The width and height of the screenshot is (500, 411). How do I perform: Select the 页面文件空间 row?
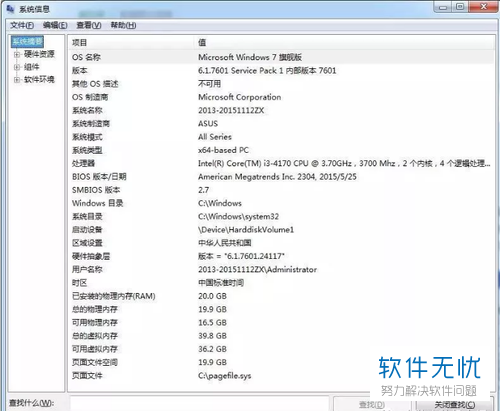[281, 362]
